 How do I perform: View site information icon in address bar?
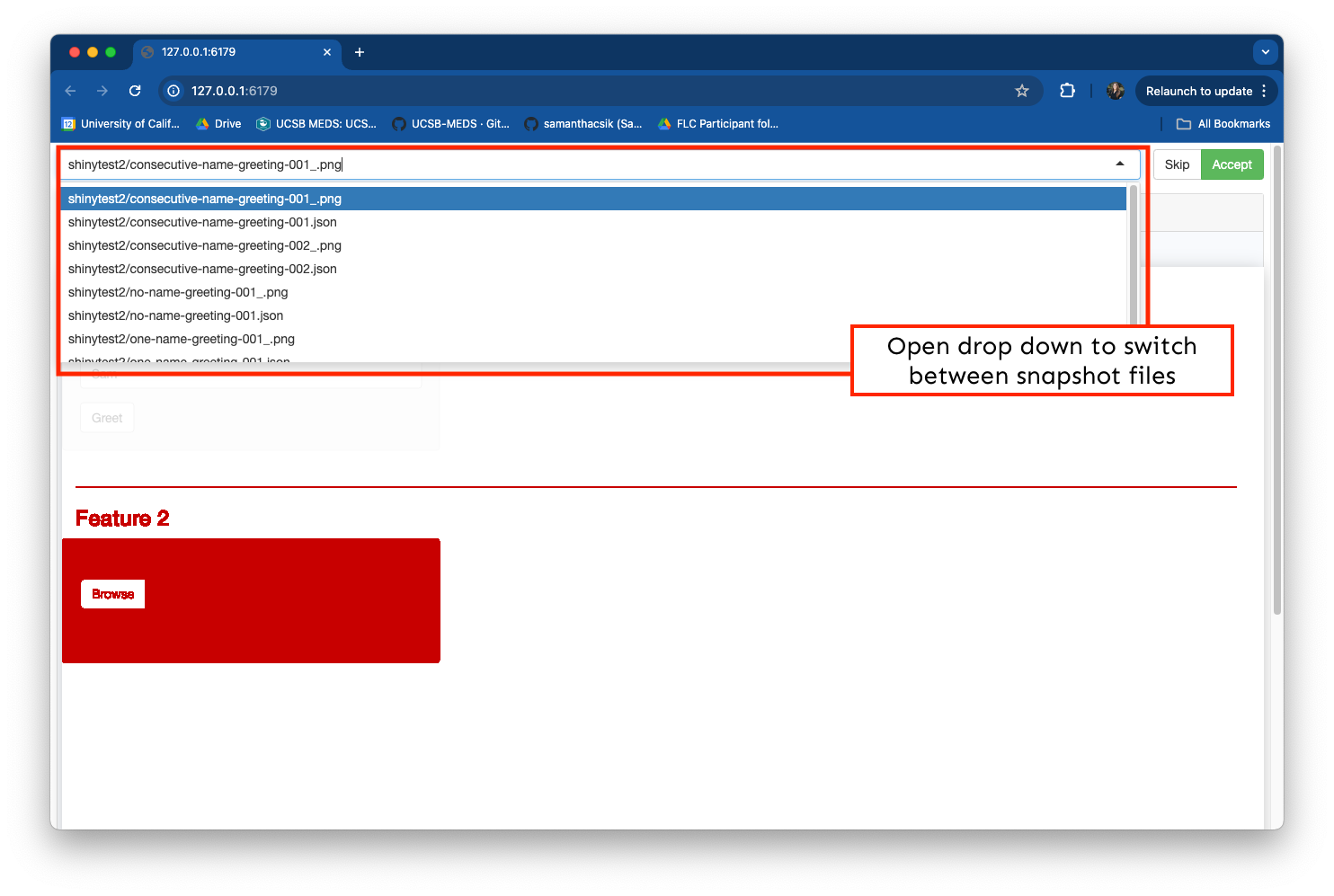point(174,91)
